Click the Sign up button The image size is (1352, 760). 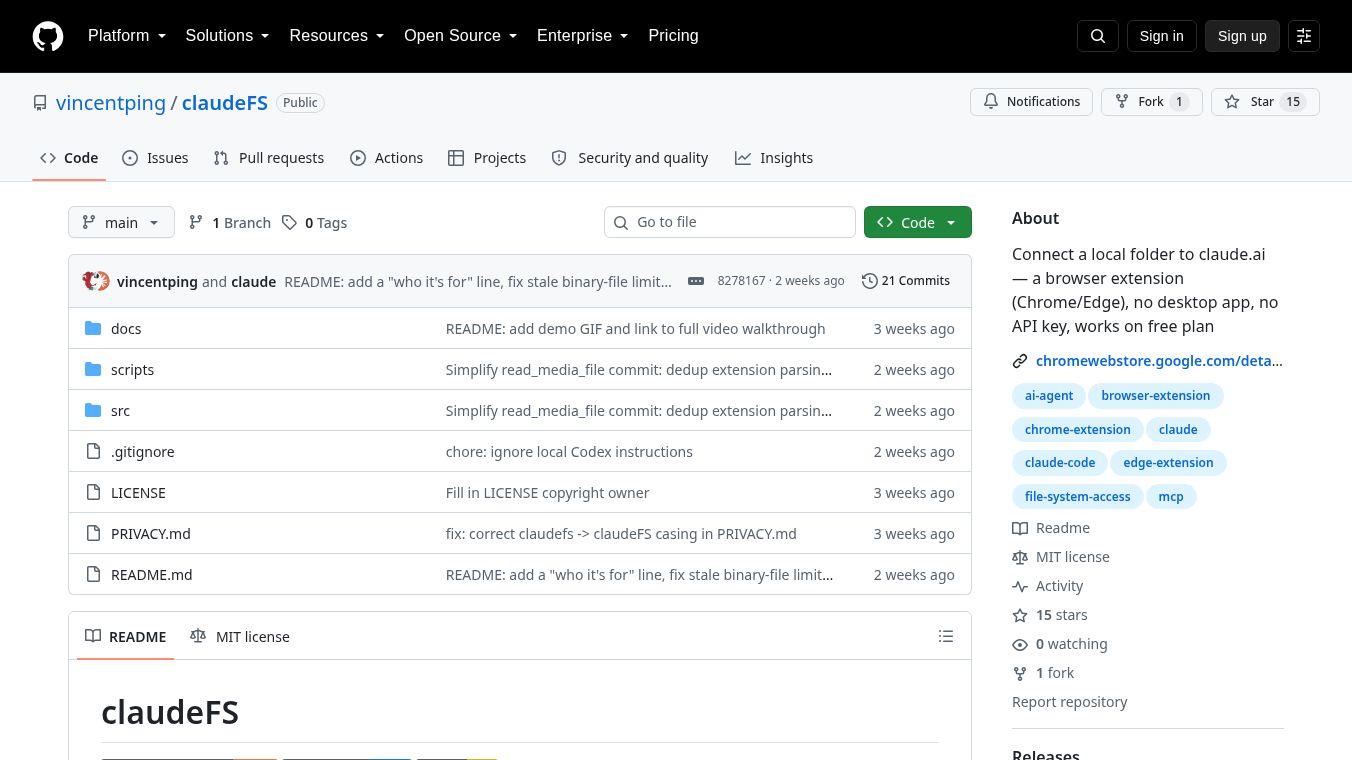click(1242, 36)
